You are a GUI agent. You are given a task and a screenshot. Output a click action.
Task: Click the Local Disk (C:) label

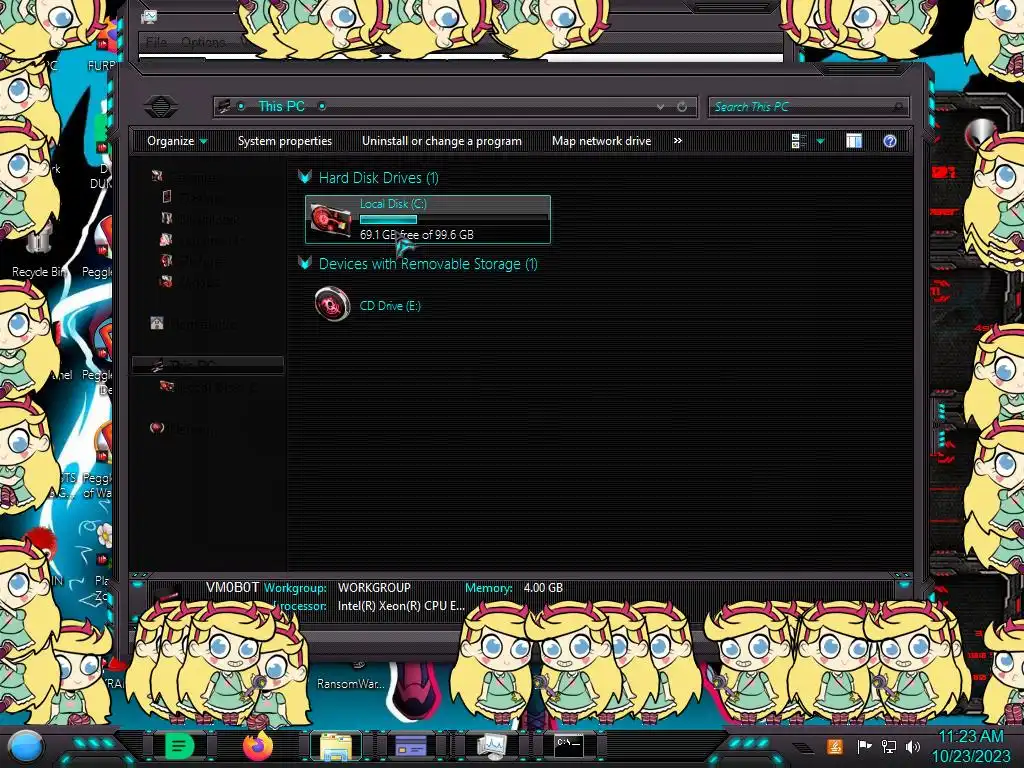click(393, 204)
